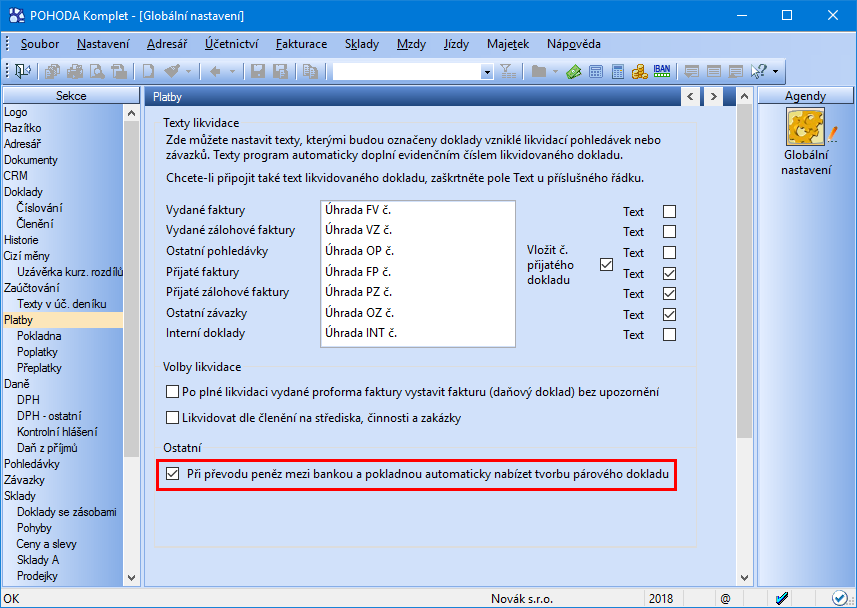Open the Soubor menu
The width and height of the screenshot is (857, 608).
(39, 44)
